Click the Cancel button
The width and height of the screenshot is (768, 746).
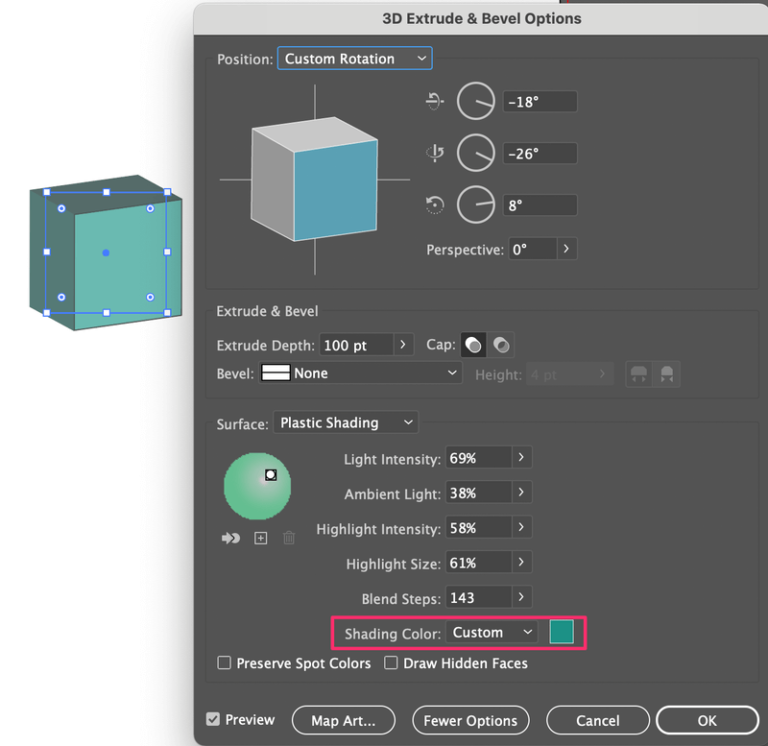[598, 721]
